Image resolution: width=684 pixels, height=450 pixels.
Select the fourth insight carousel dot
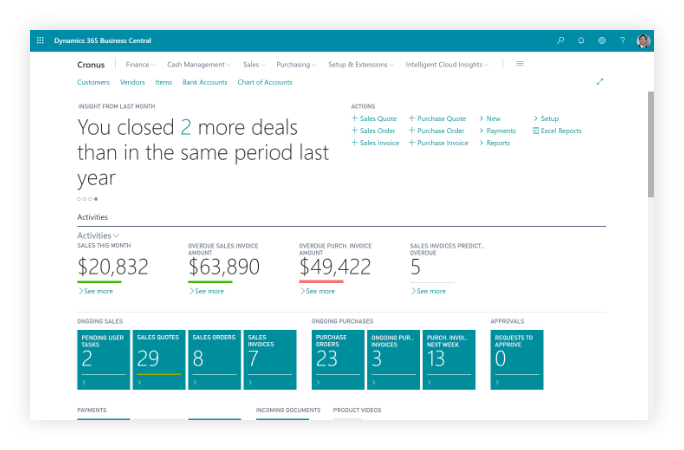(96, 199)
